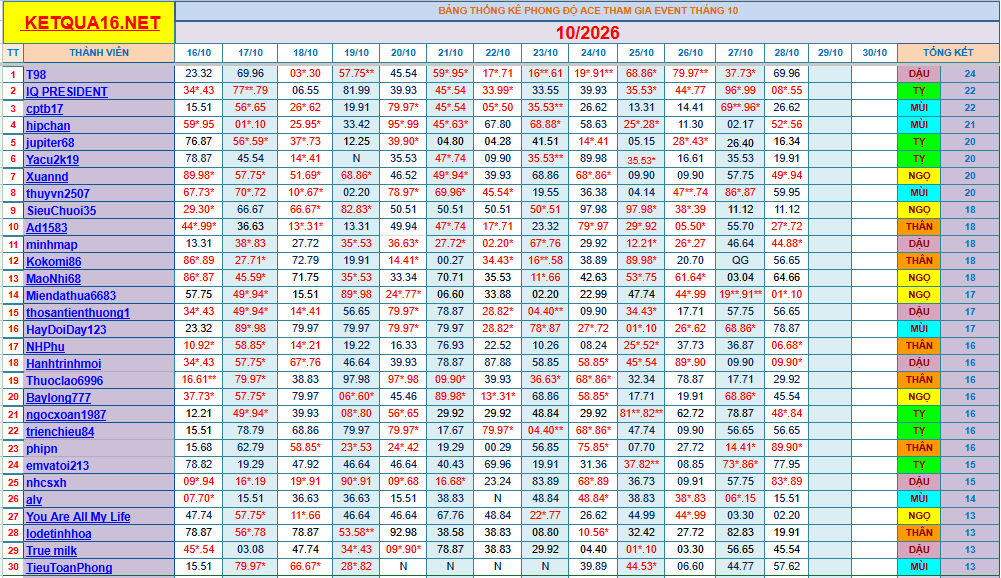Select the QG cell in Kokomi86's row

740,261
